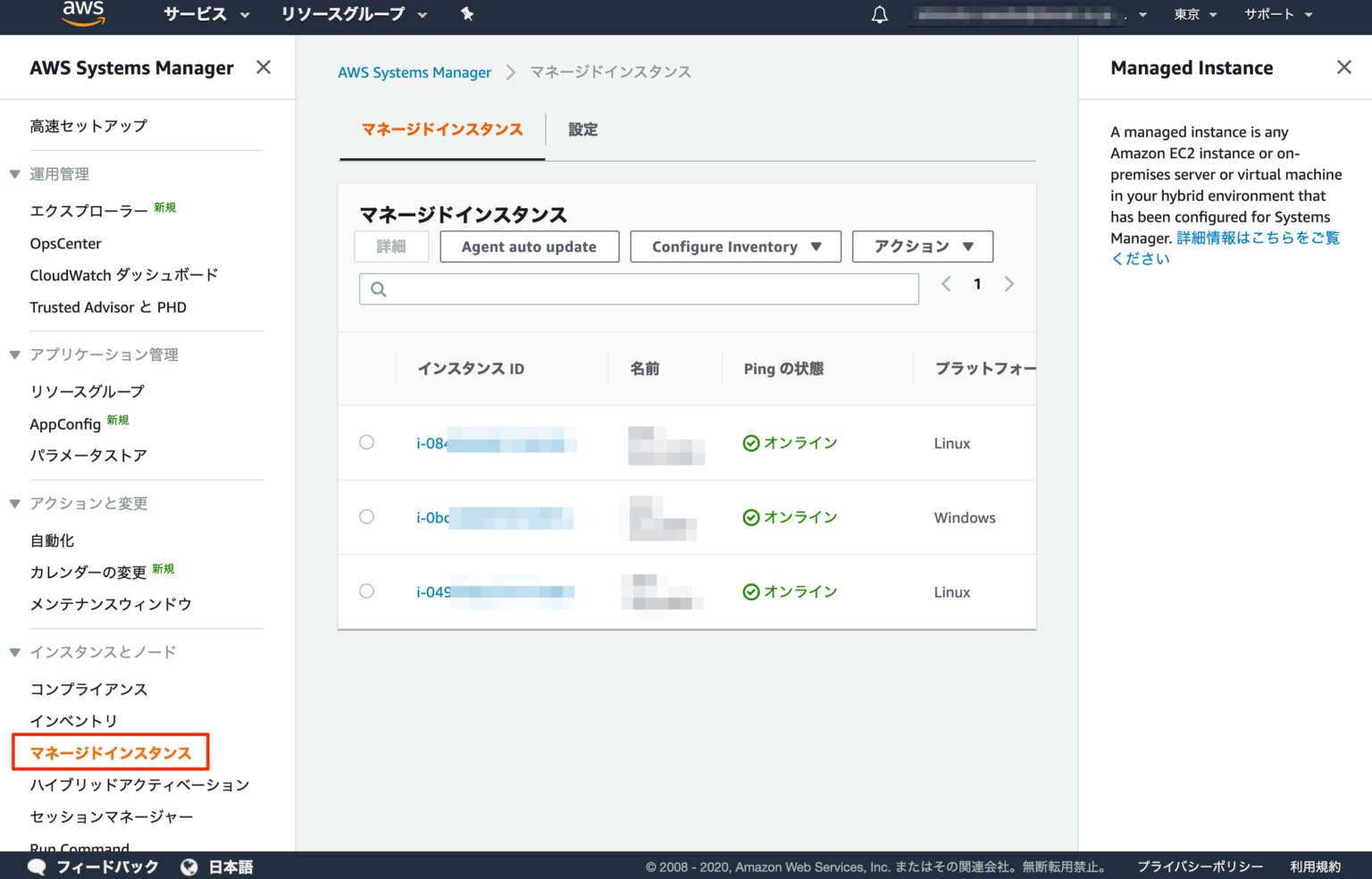Select the first Linux instance radio button
This screenshot has height=879, width=1372.
tap(366, 442)
